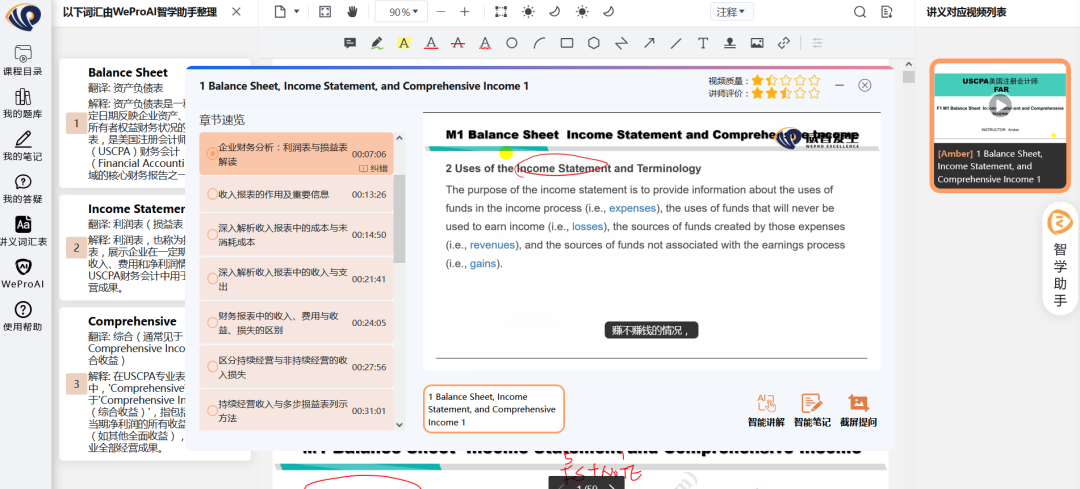The height and width of the screenshot is (489, 1080).
Task: Click the 纠错 link on first chapter
Action: [x=373, y=169]
